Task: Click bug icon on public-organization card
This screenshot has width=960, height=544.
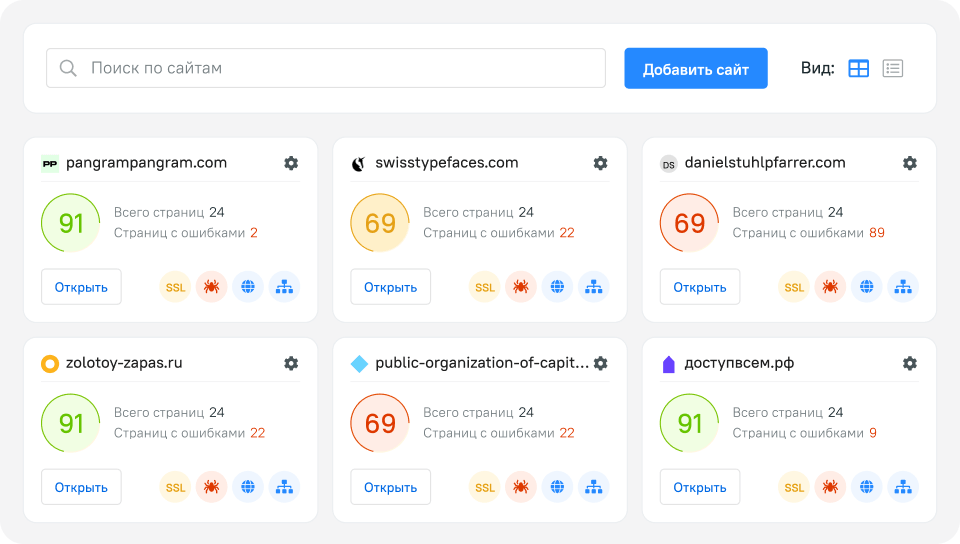Action: (521, 487)
